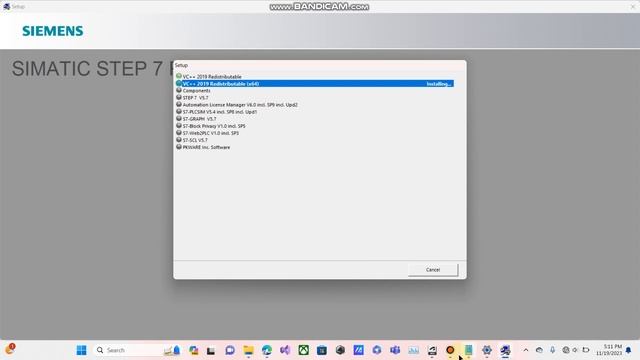640x360 pixels.
Task: Click status icon next to S7-GRAPH
Action: click(179, 118)
